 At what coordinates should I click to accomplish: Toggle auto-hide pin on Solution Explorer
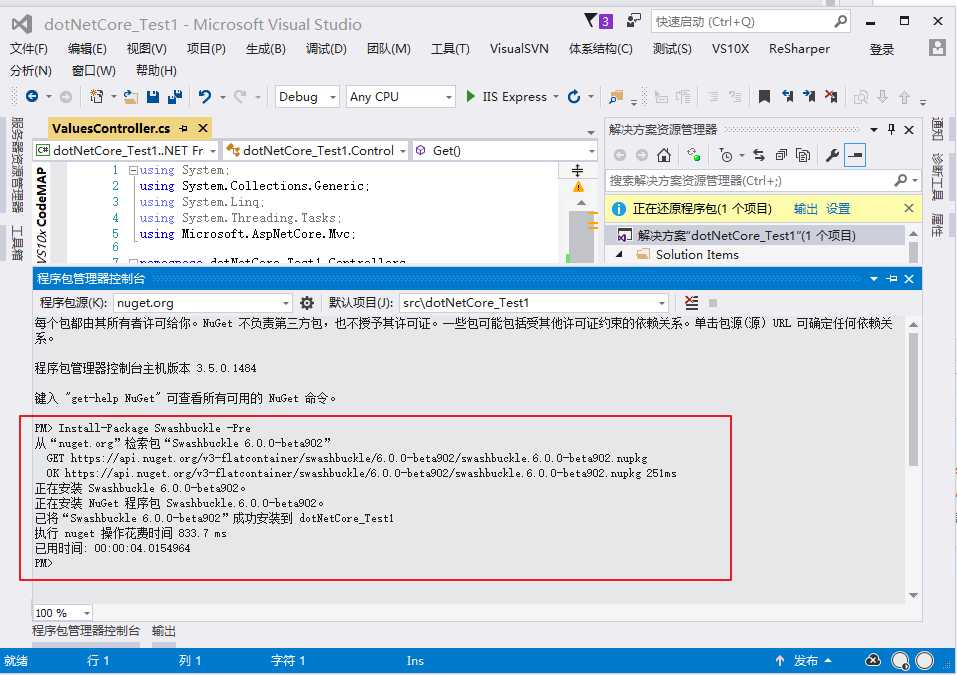892,129
